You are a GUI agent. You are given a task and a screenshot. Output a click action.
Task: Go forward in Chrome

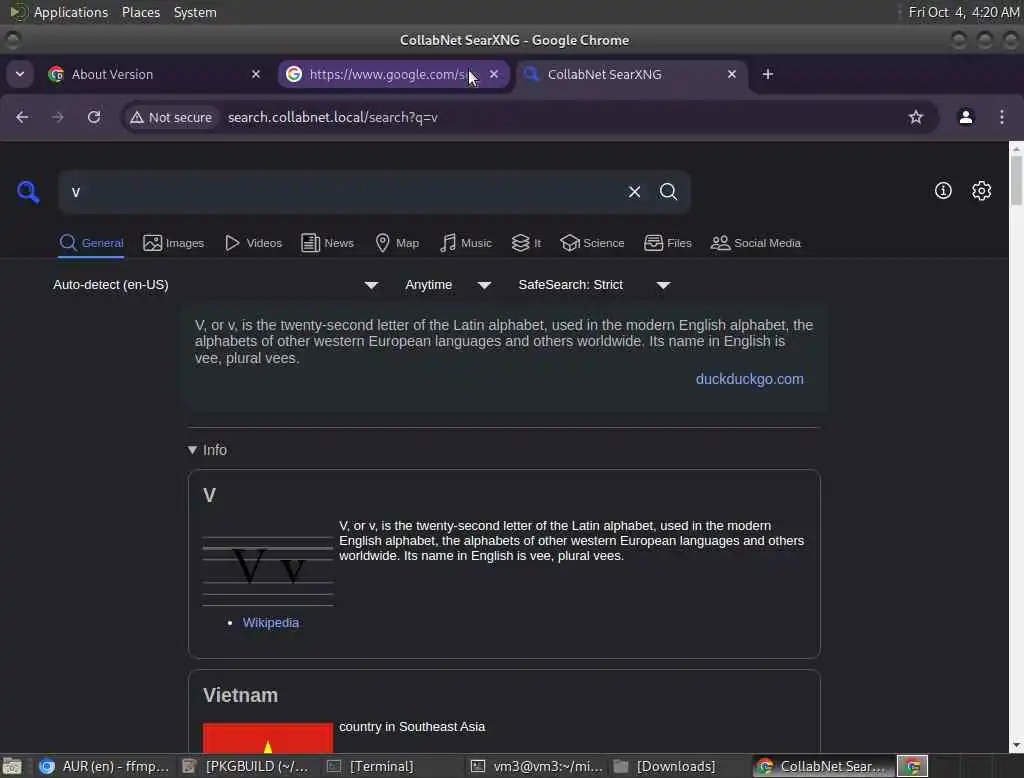click(57, 117)
